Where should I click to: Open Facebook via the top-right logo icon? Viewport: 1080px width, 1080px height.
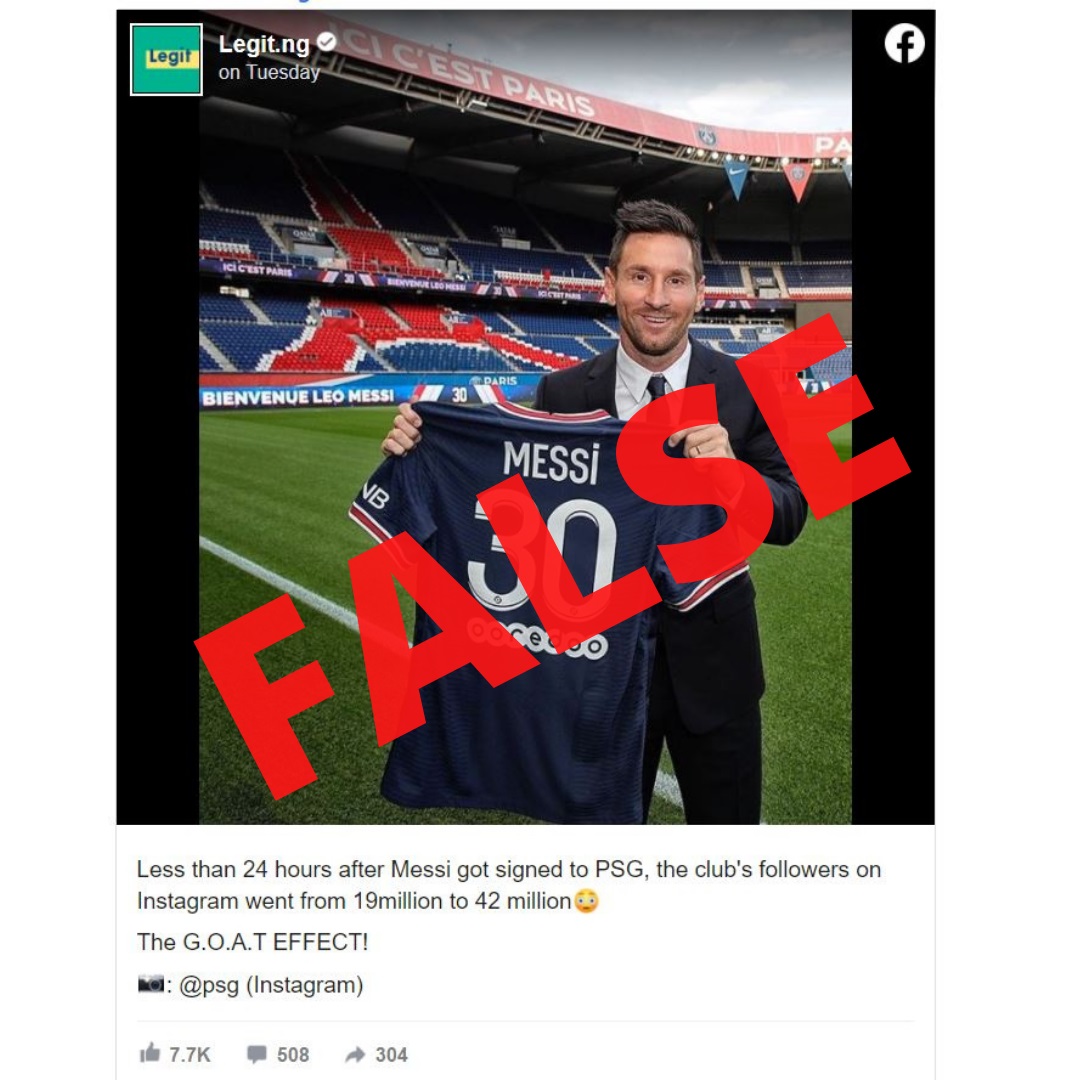click(904, 43)
